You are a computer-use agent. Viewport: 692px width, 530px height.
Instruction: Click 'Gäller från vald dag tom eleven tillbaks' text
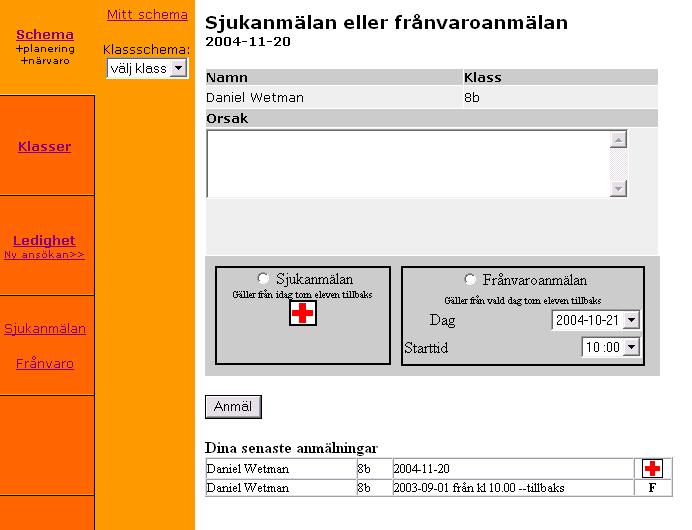(523, 301)
